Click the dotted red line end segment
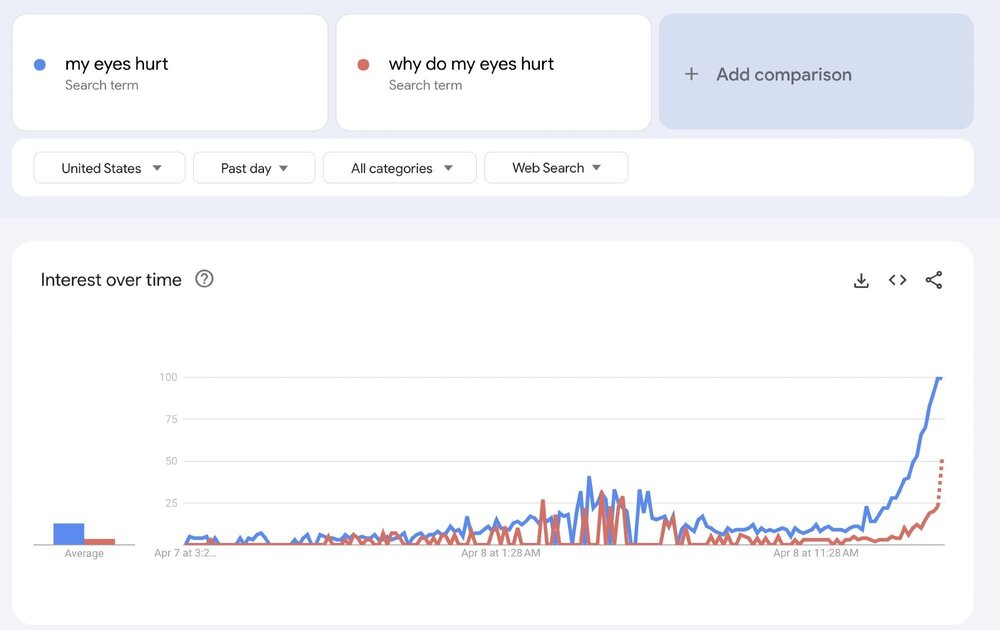 point(940,480)
